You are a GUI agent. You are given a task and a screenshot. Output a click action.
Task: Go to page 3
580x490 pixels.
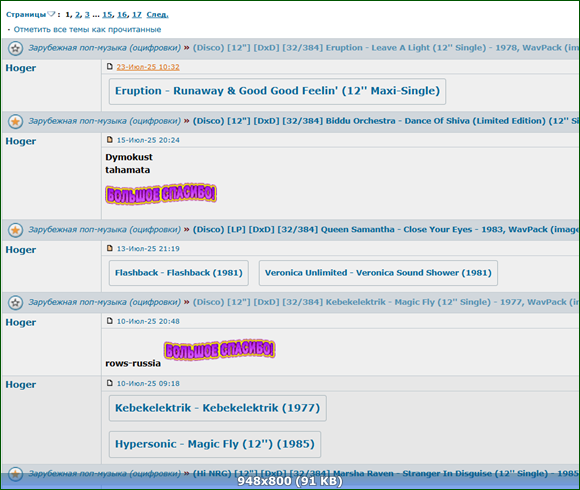pyautogui.click(x=87, y=14)
